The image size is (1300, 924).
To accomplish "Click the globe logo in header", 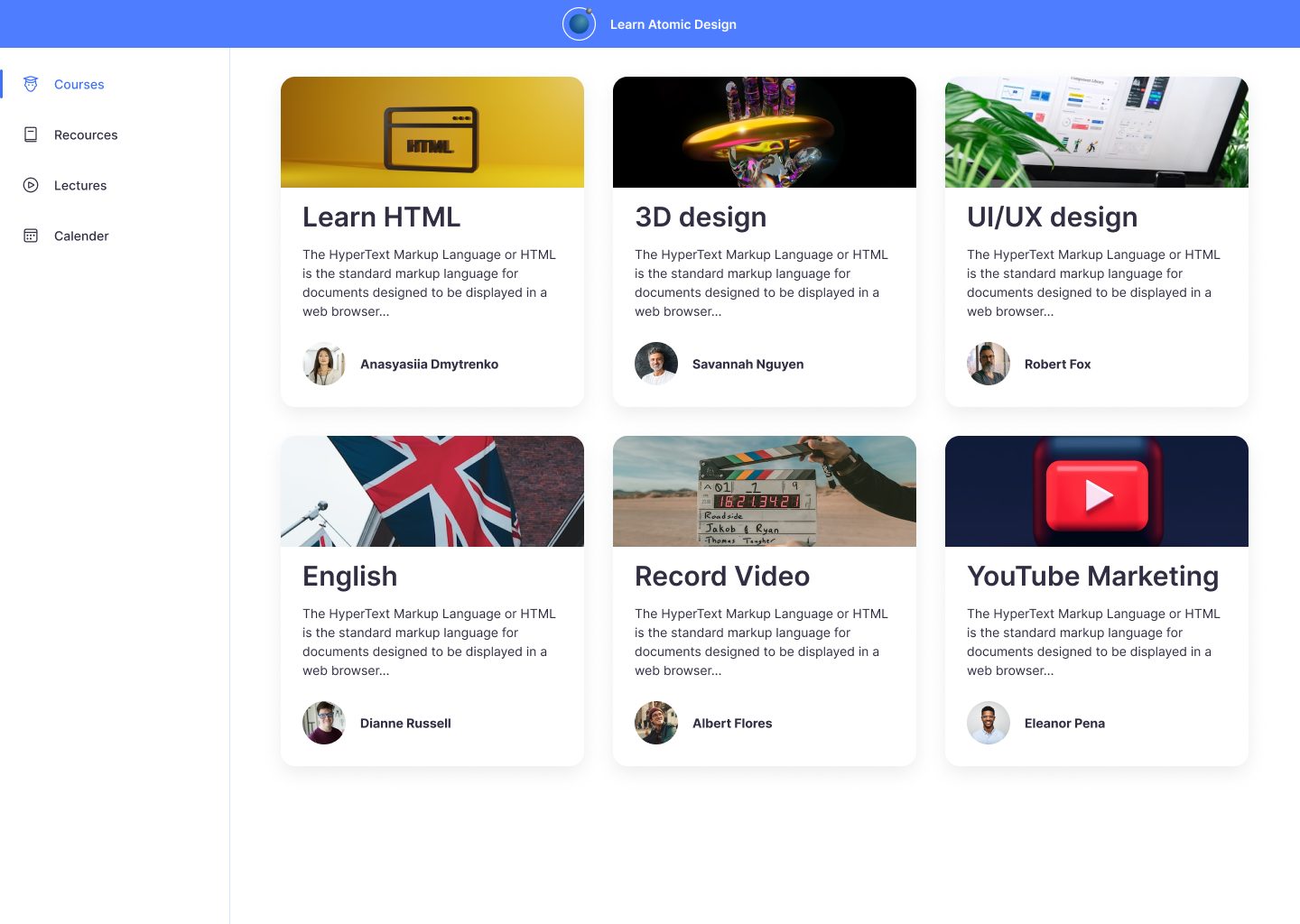I will 580,24.
